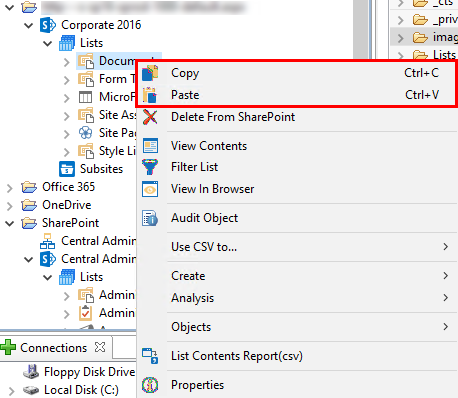The image size is (458, 398).
Task: Expand the OneDrive folder
Action: click(10, 206)
